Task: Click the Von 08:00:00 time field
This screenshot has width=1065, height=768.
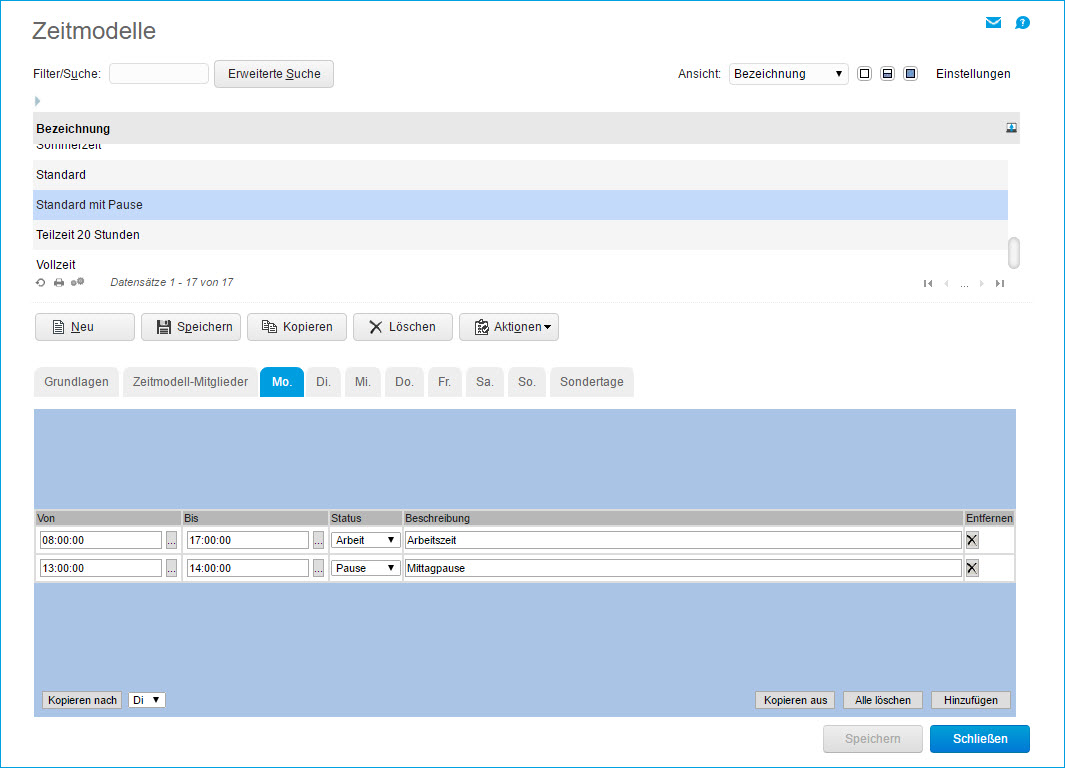Action: click(x=101, y=541)
